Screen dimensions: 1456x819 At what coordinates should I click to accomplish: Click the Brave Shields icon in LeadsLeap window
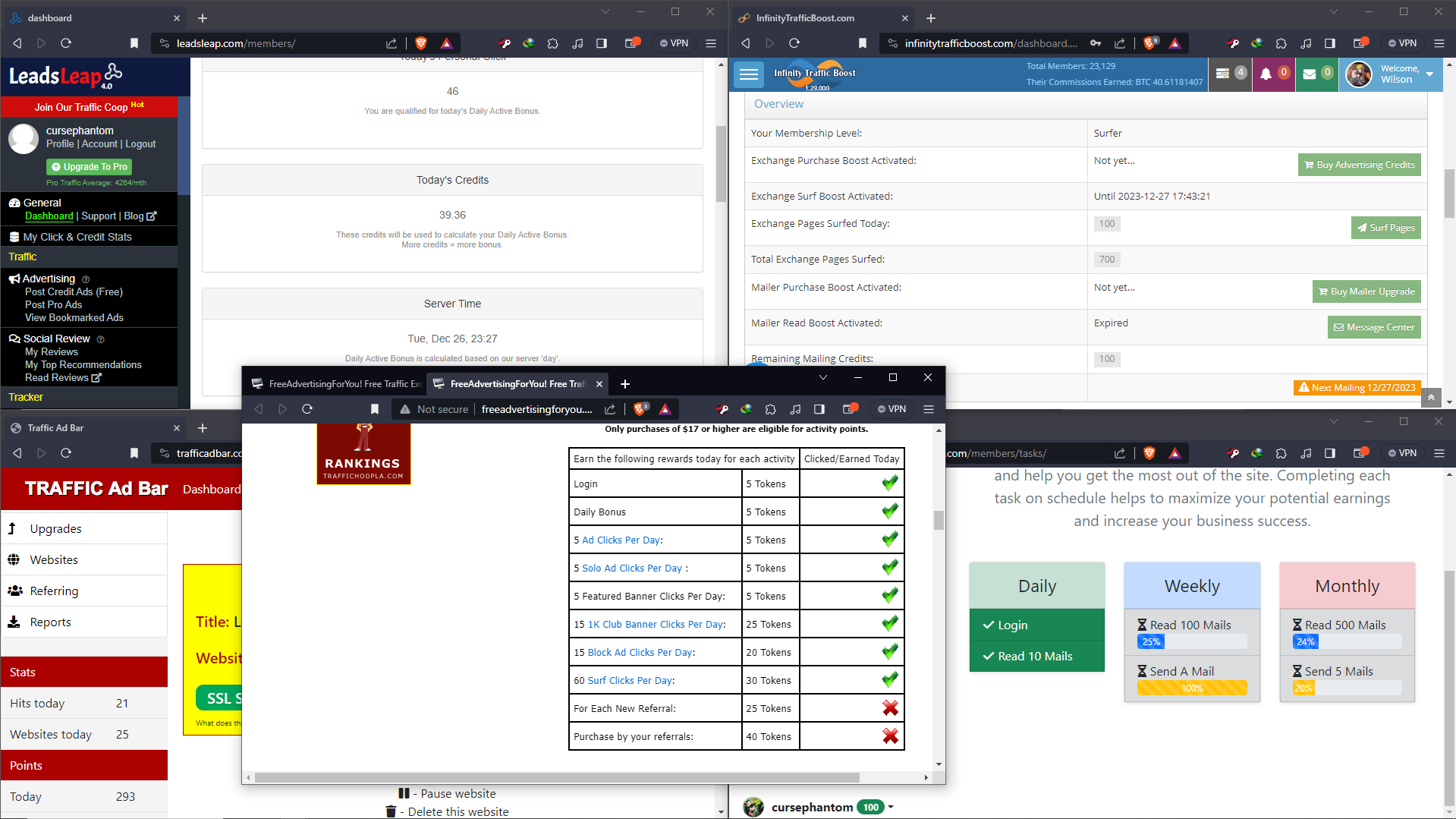click(421, 43)
